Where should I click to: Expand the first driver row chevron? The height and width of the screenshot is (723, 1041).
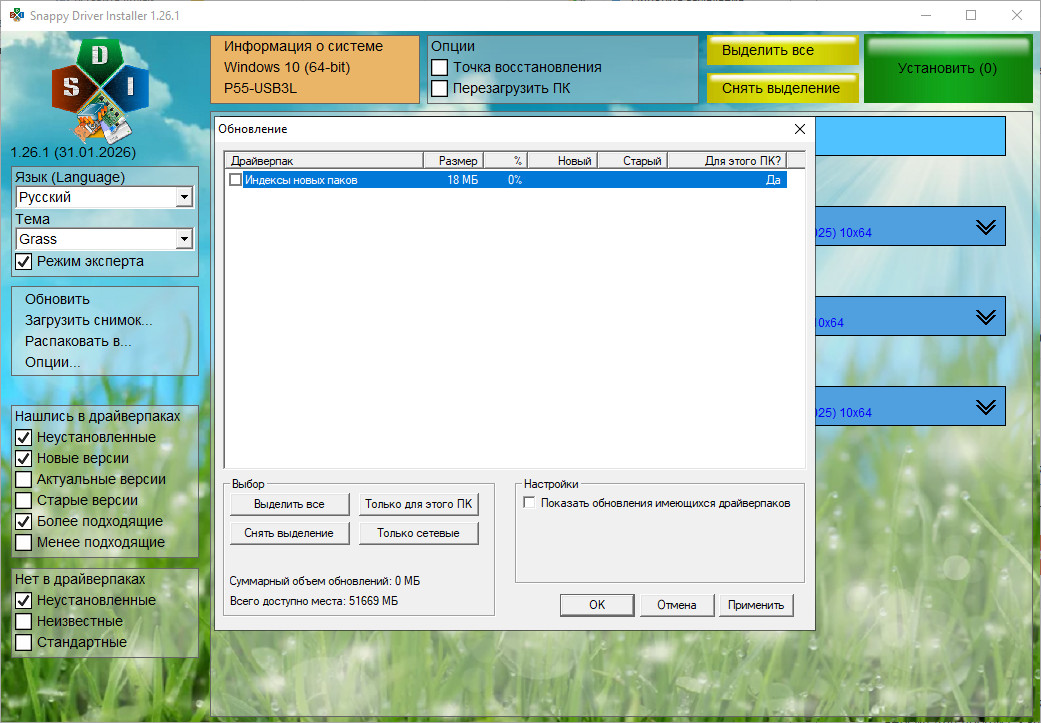(986, 227)
